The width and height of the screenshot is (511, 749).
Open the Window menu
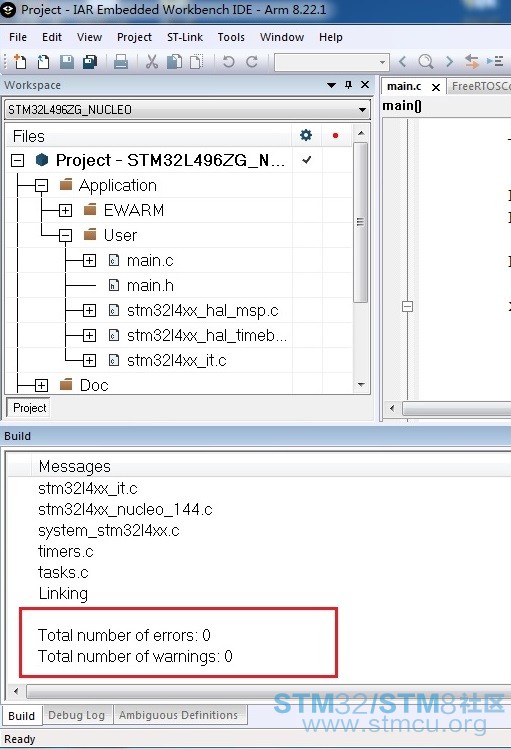[282, 37]
